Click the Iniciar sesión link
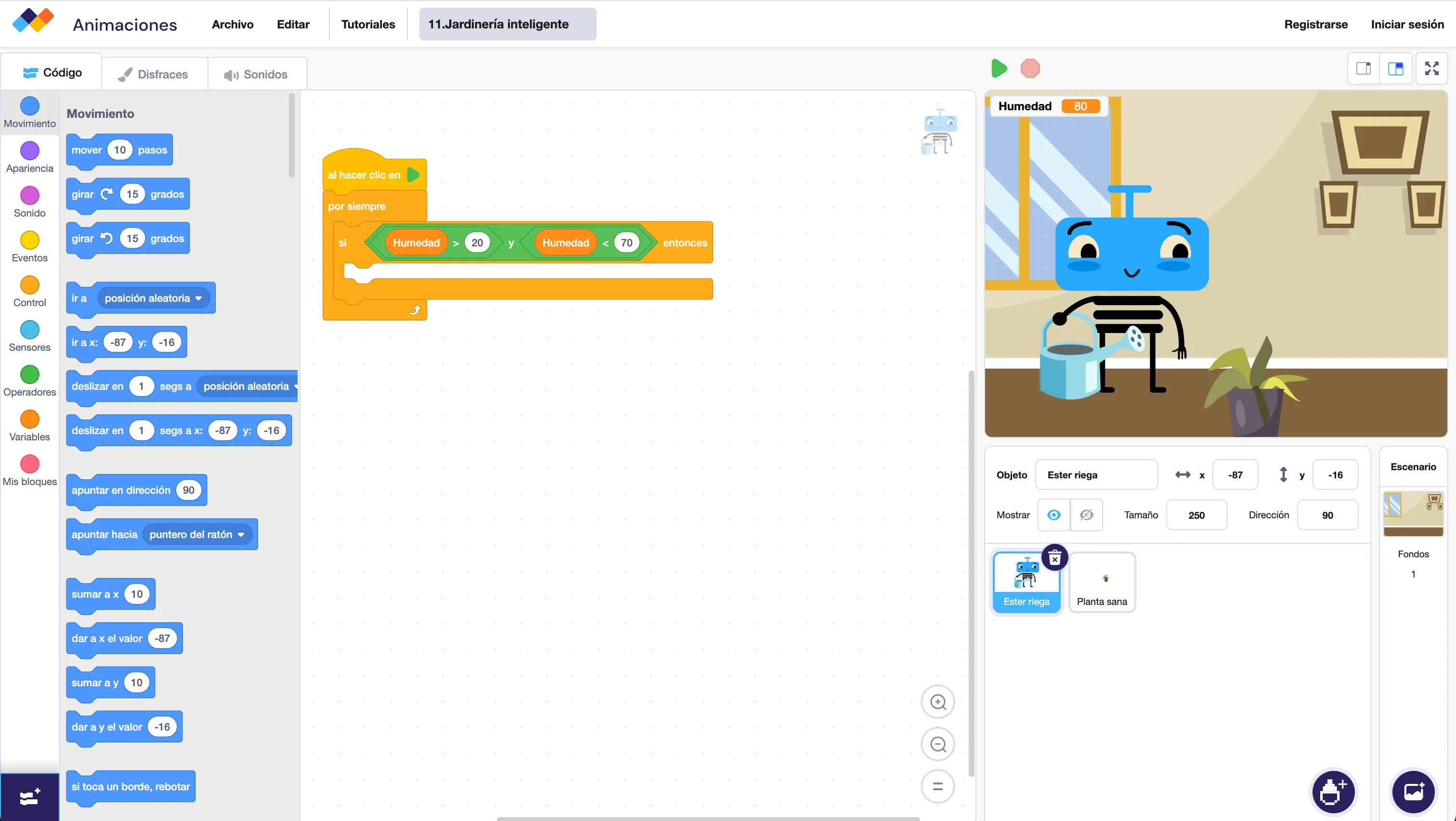The width and height of the screenshot is (1456, 821). tap(1407, 24)
